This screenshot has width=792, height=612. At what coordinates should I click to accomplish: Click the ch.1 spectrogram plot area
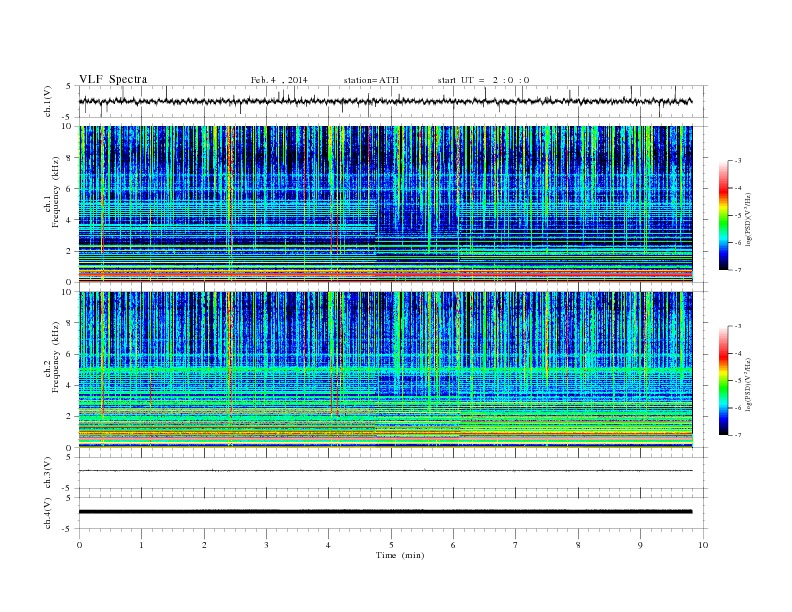[385, 204]
